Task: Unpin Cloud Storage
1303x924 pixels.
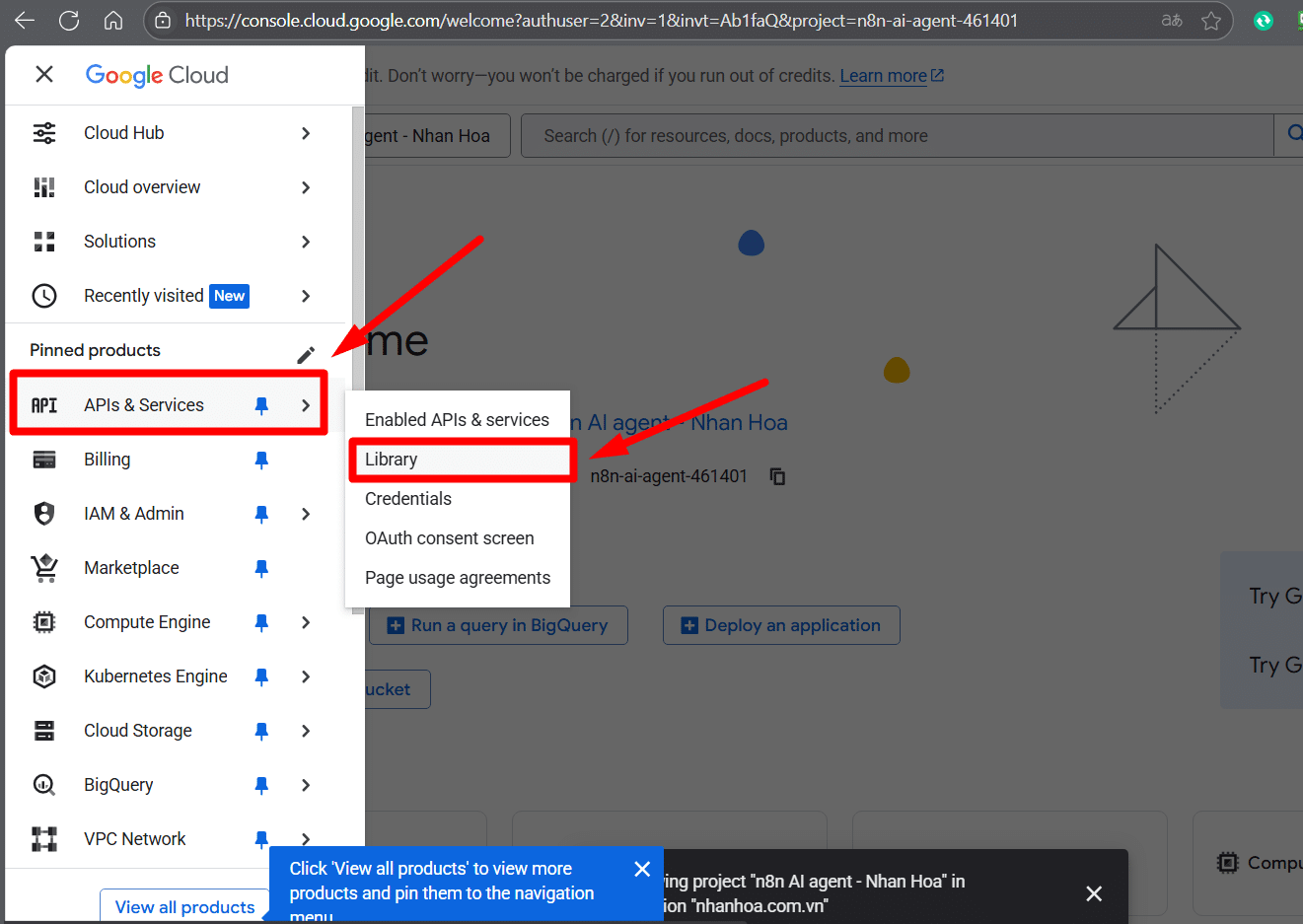Action: 261,731
